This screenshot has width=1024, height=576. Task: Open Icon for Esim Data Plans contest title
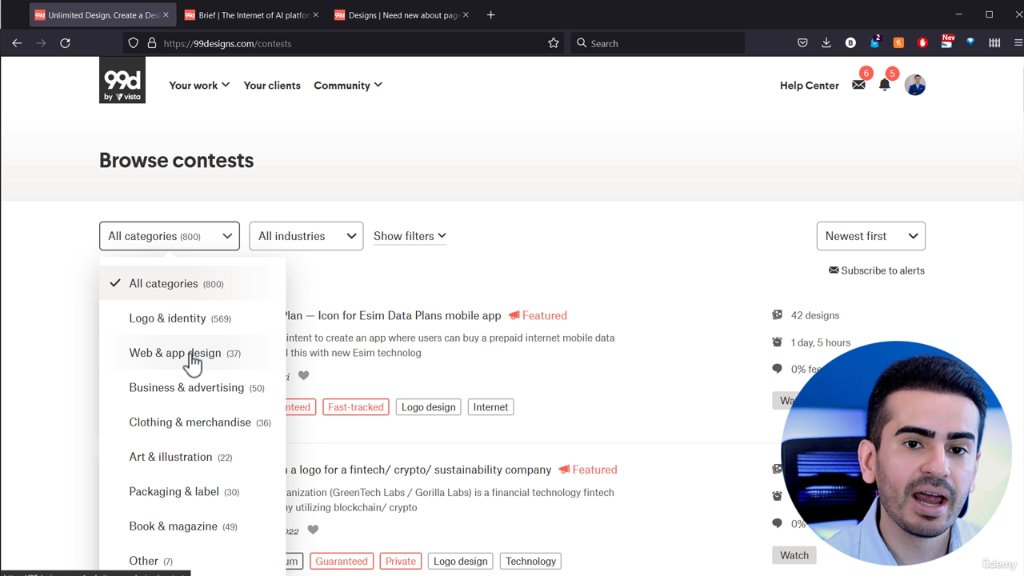[394, 315]
